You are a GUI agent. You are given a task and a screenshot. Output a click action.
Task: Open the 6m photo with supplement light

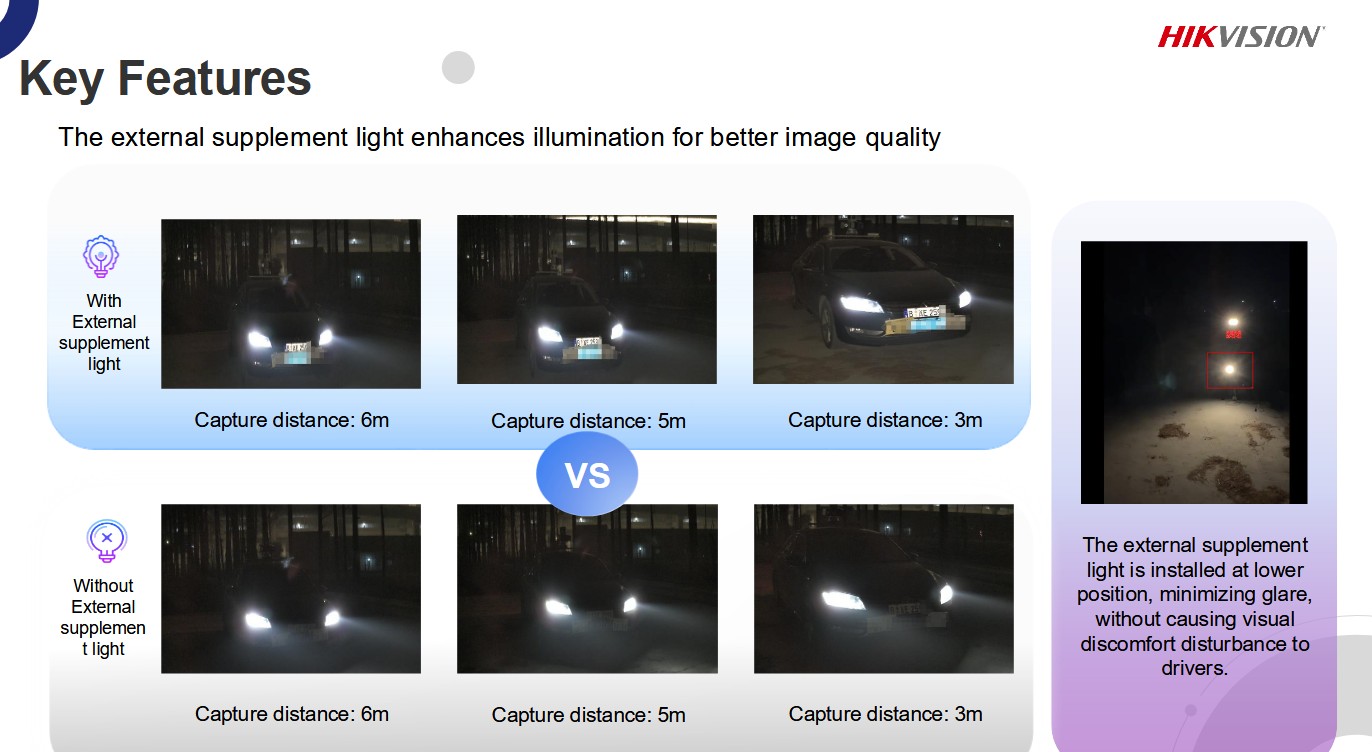tap(291, 304)
